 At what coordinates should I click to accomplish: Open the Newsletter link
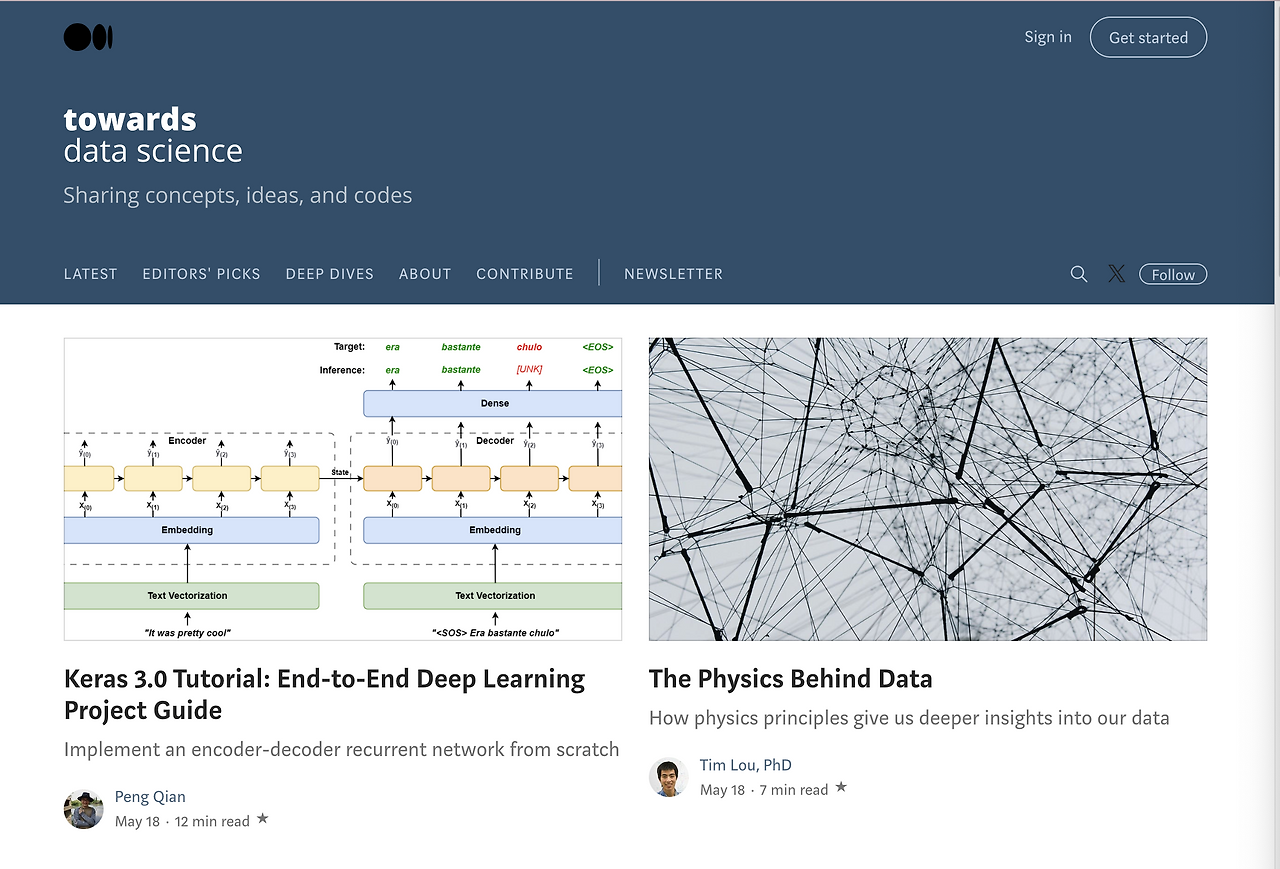[x=673, y=274]
